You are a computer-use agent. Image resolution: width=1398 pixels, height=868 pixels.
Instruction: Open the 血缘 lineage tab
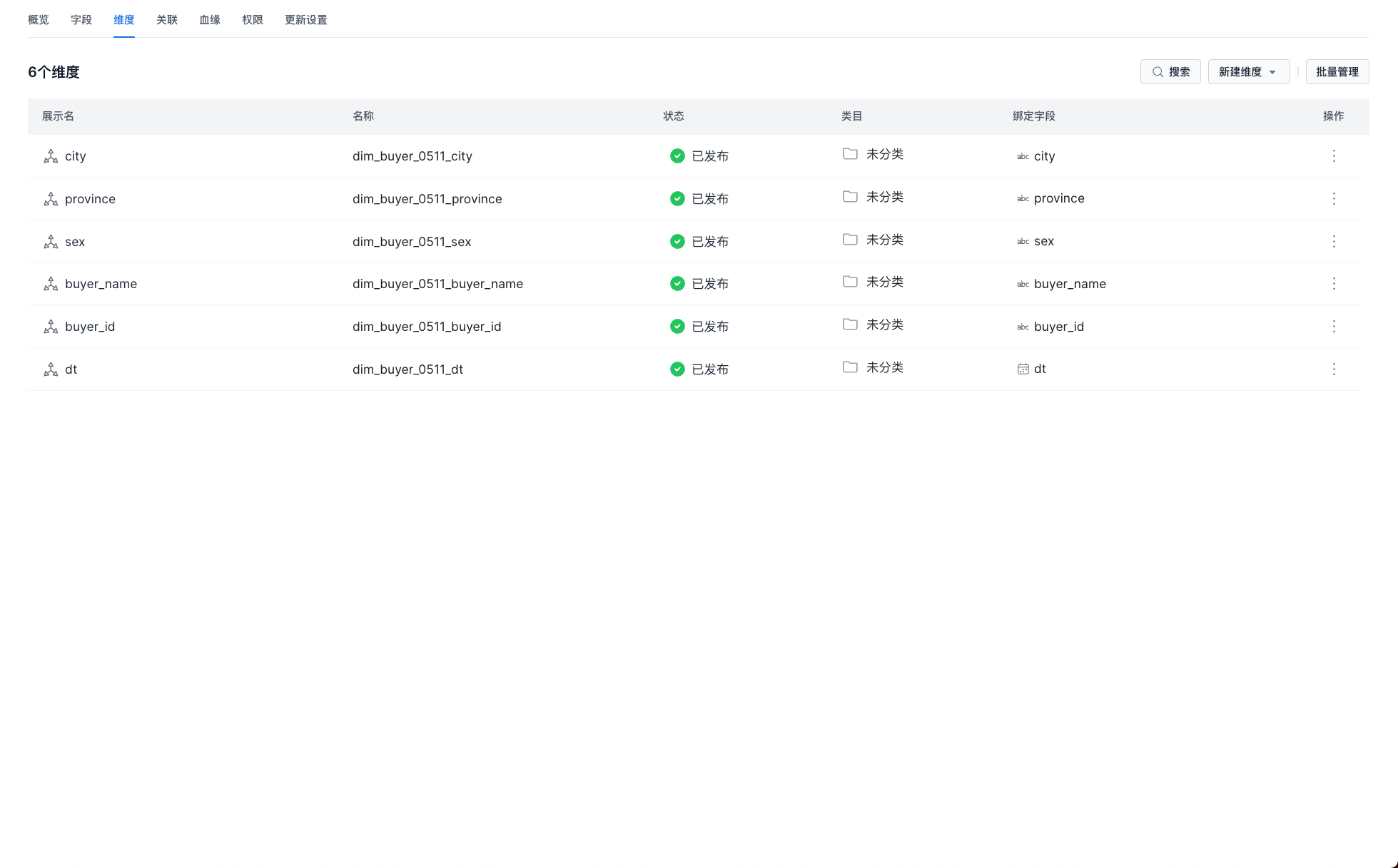[x=210, y=20]
